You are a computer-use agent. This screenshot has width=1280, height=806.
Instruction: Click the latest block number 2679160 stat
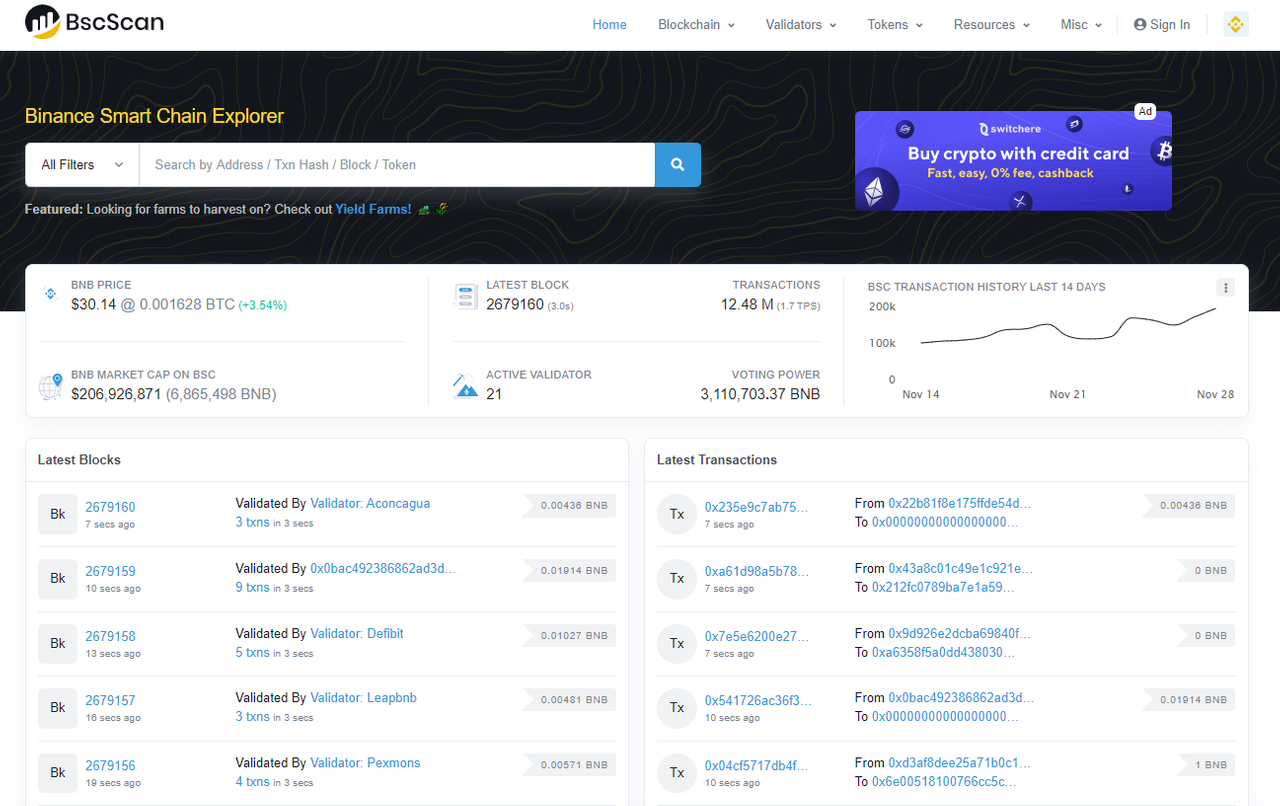pos(515,304)
